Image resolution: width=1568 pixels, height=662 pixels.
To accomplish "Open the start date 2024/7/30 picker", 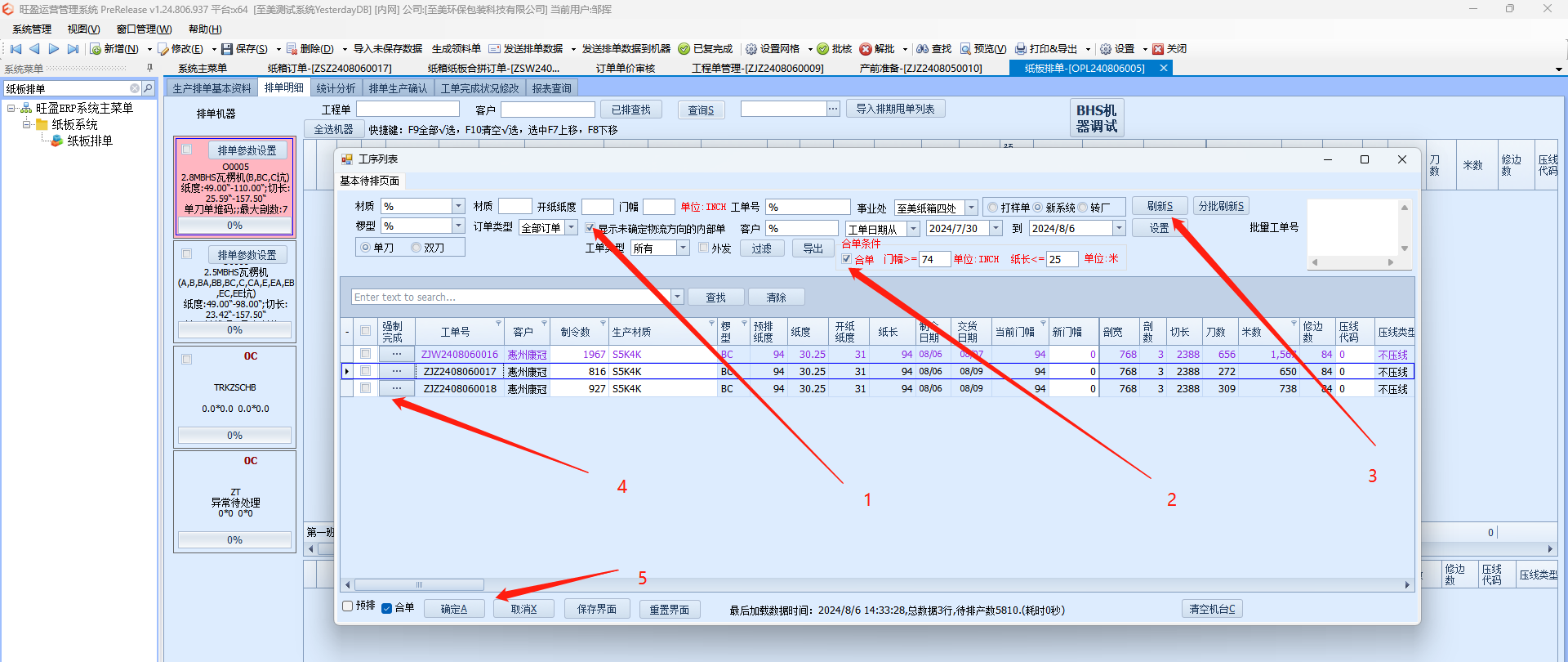I will pos(996,229).
